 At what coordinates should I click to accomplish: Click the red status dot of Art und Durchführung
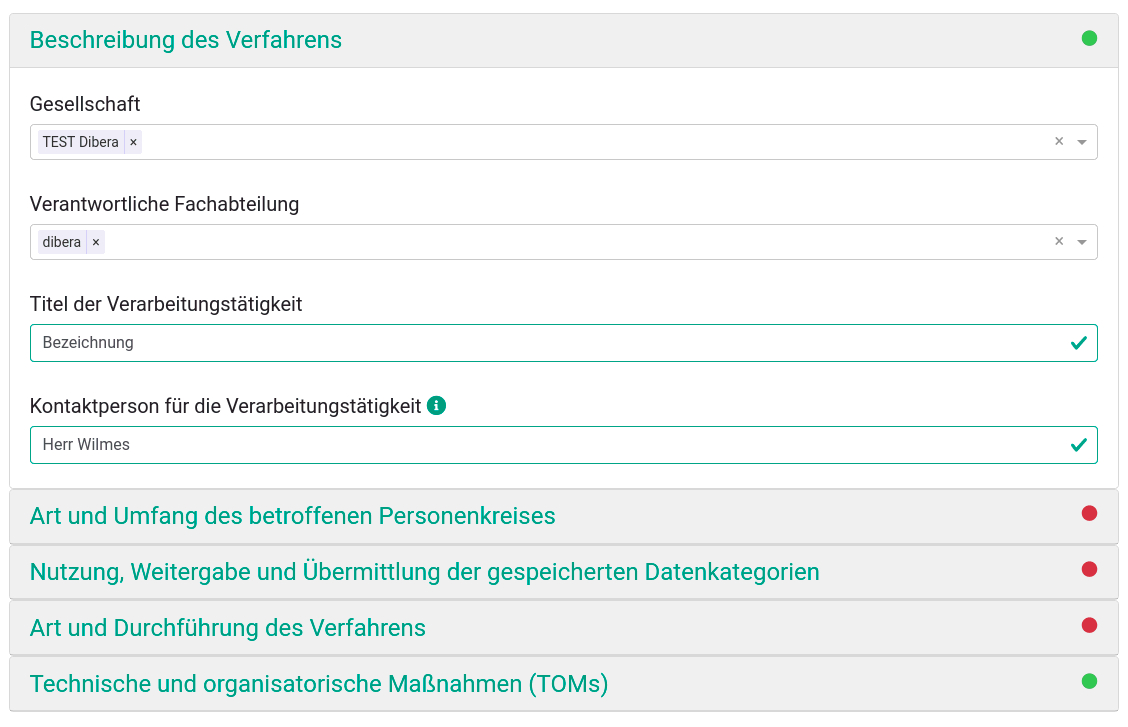(1089, 625)
